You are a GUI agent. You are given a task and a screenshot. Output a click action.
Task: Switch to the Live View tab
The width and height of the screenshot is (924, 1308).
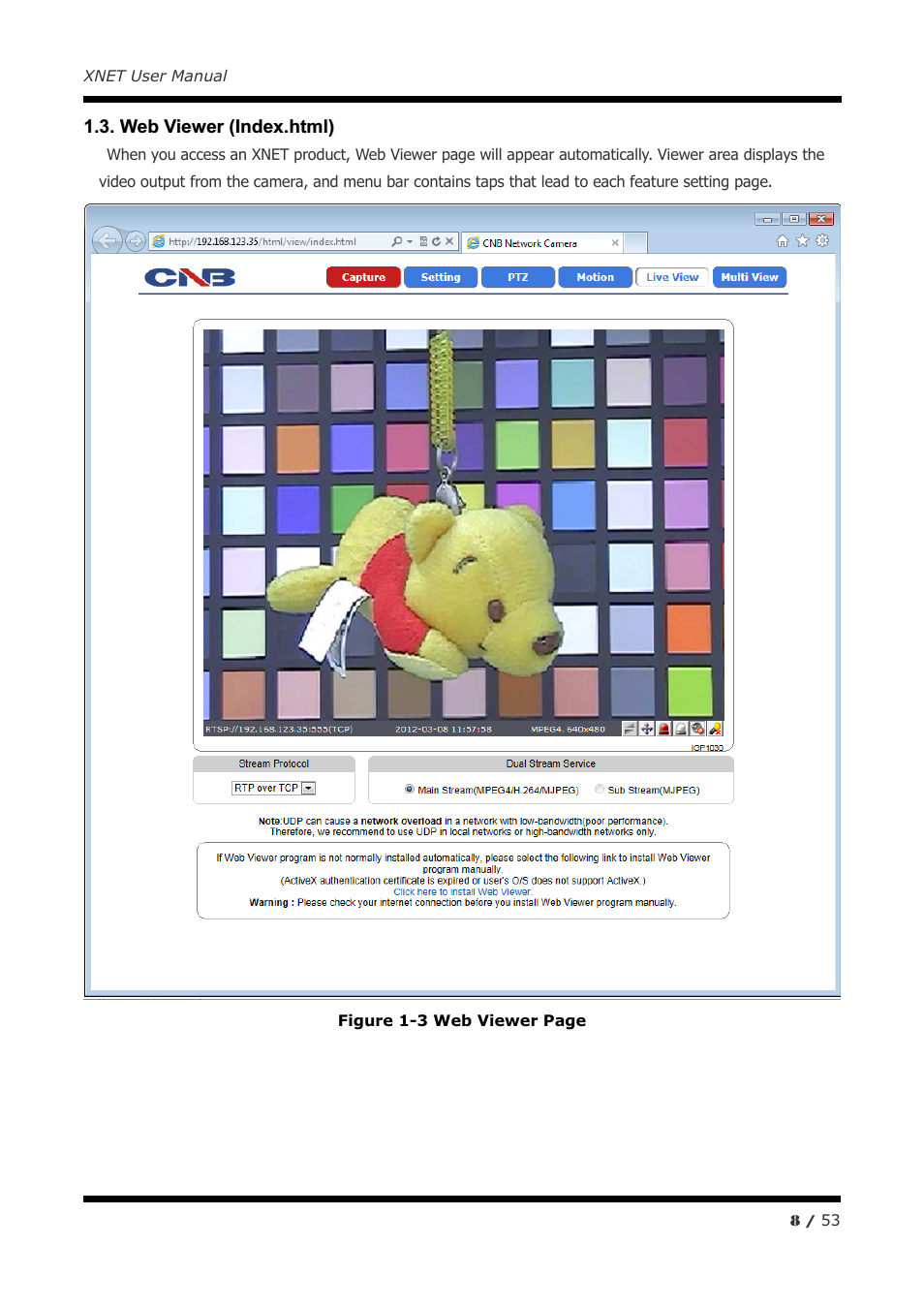tap(672, 277)
